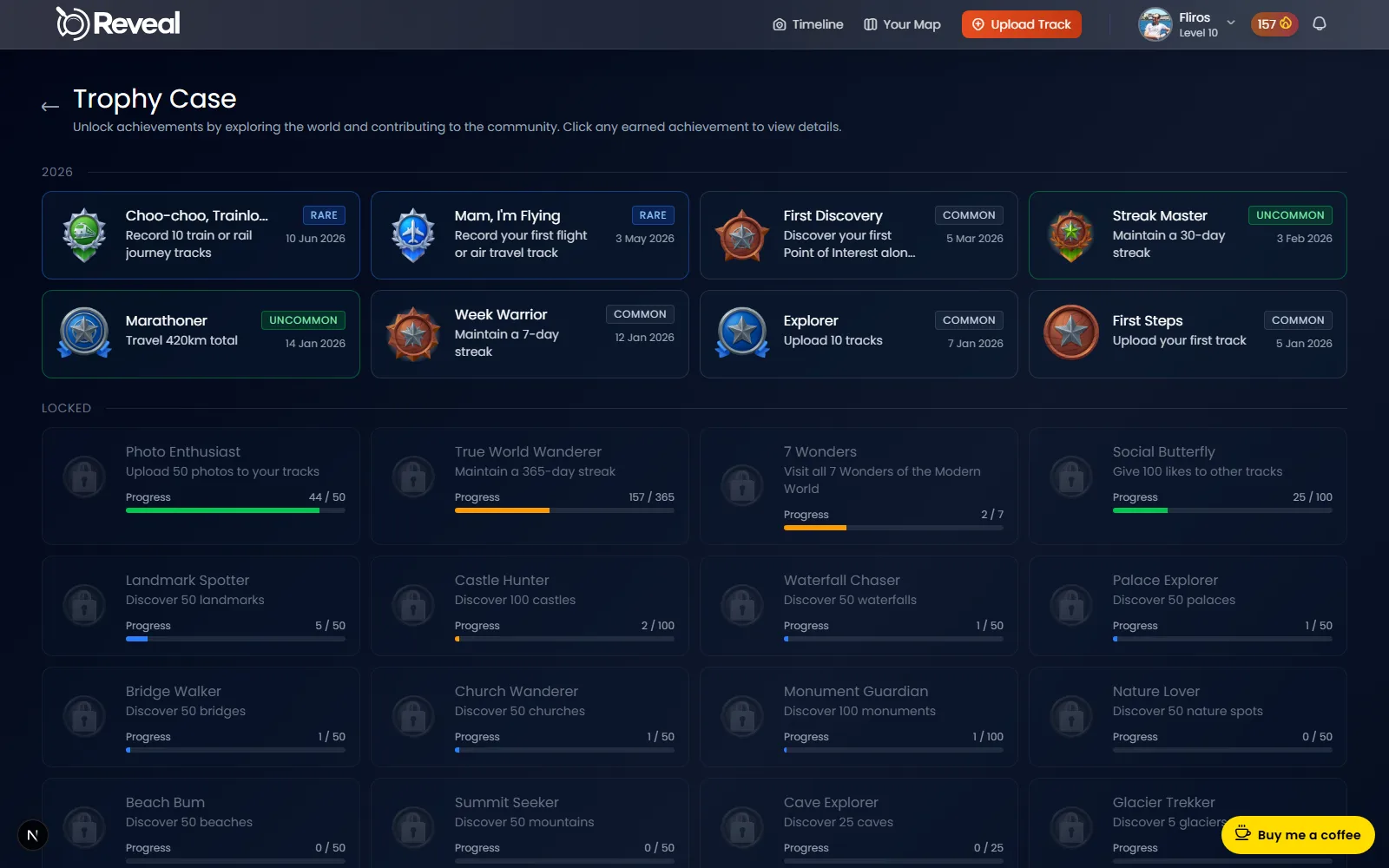Click the Choo-choo train trophy badge
The height and width of the screenshot is (868, 1389).
click(84, 235)
